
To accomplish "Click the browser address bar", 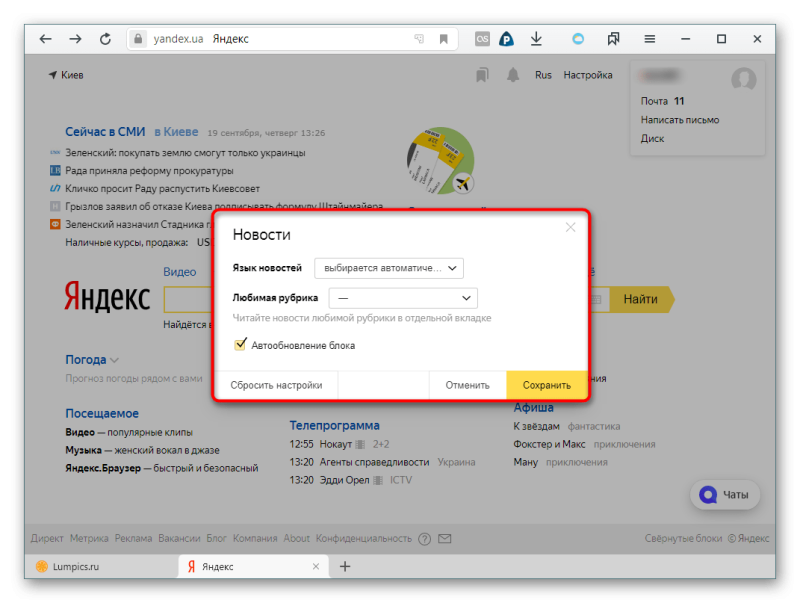I will 292,39.
